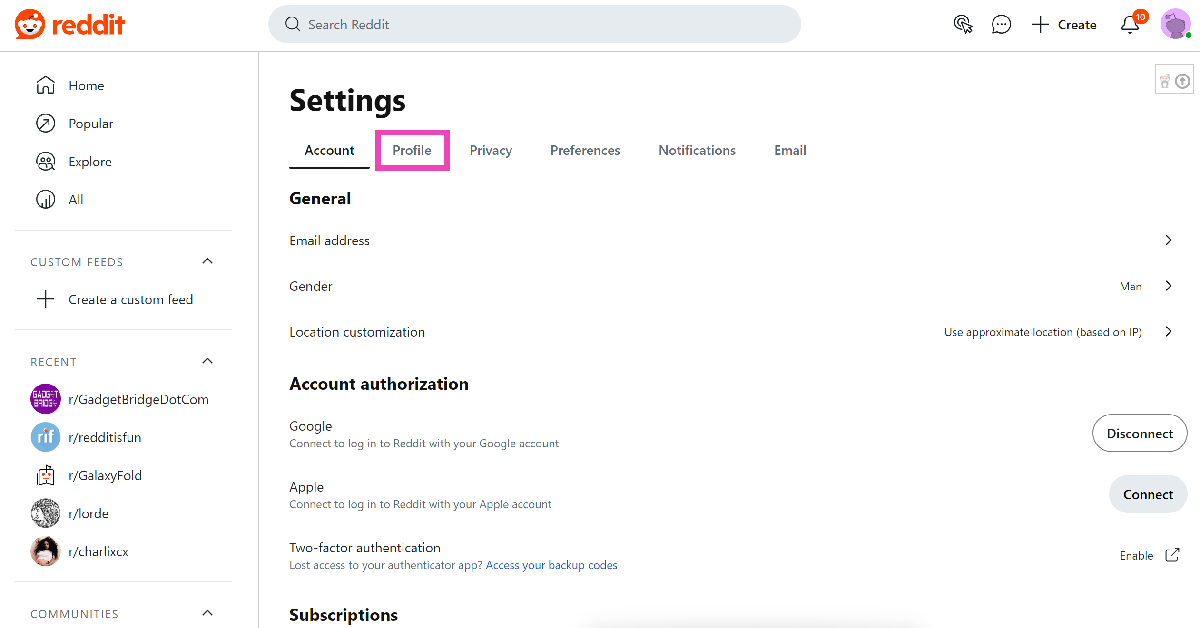Open the All feed in sidebar

coord(75,200)
